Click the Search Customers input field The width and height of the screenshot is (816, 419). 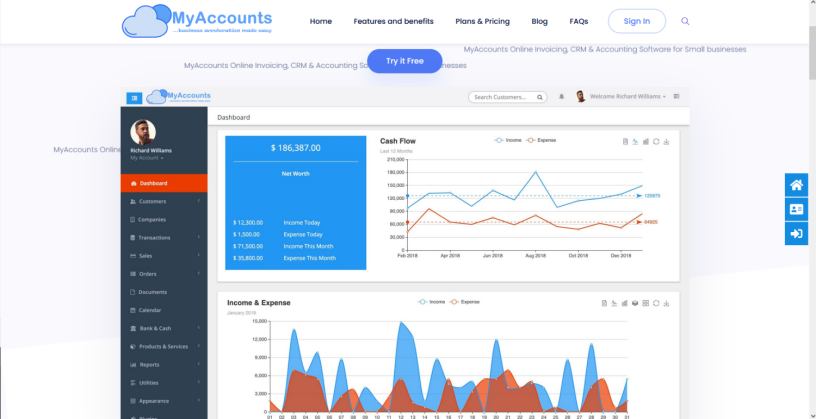click(x=507, y=97)
